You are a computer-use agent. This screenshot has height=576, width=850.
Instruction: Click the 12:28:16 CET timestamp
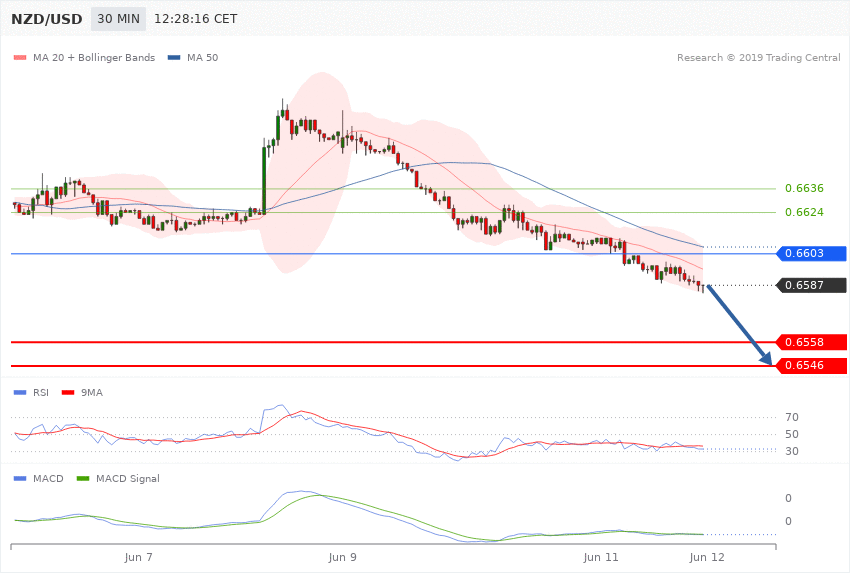(196, 19)
